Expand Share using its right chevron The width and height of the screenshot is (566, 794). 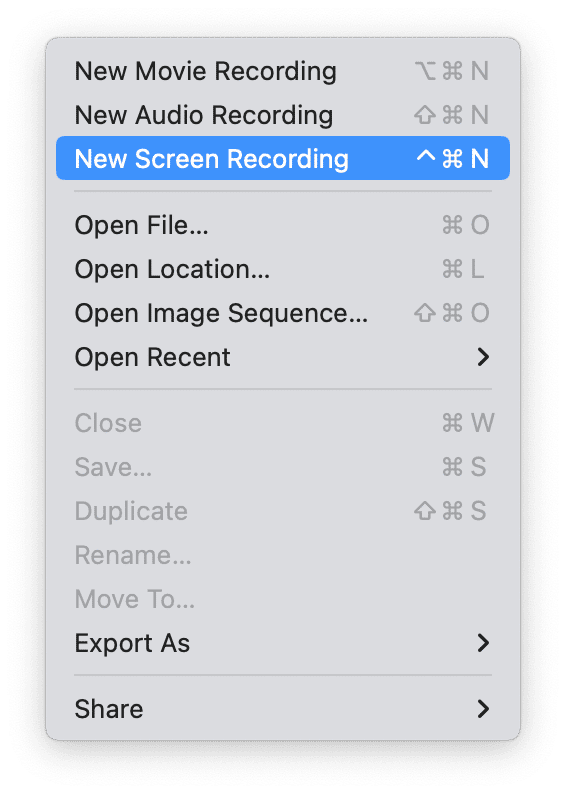(483, 709)
